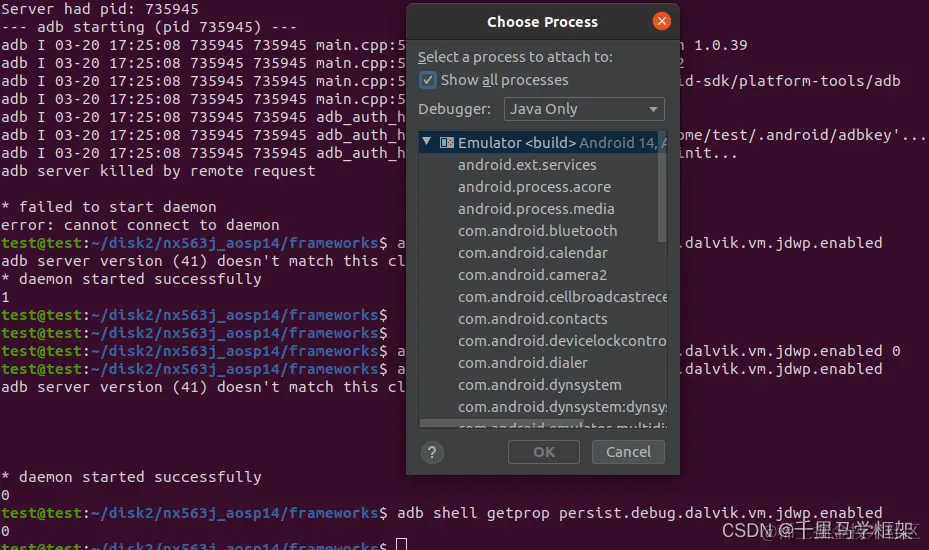Click 'Select a process to attach to:' label
Image resolution: width=929 pixels, height=550 pixels.
(515, 57)
